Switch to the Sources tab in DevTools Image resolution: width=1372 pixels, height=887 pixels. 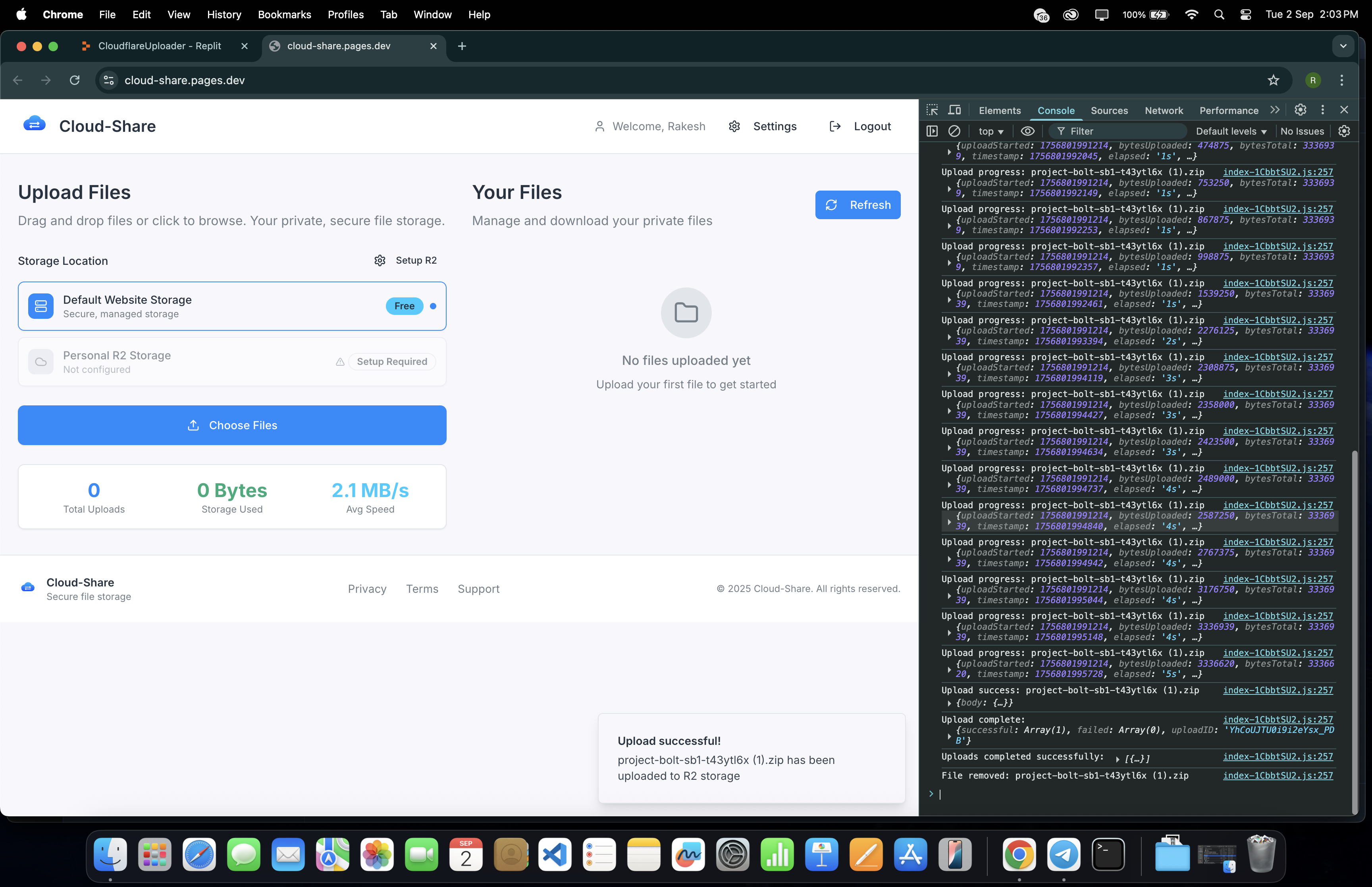pyautogui.click(x=1109, y=110)
